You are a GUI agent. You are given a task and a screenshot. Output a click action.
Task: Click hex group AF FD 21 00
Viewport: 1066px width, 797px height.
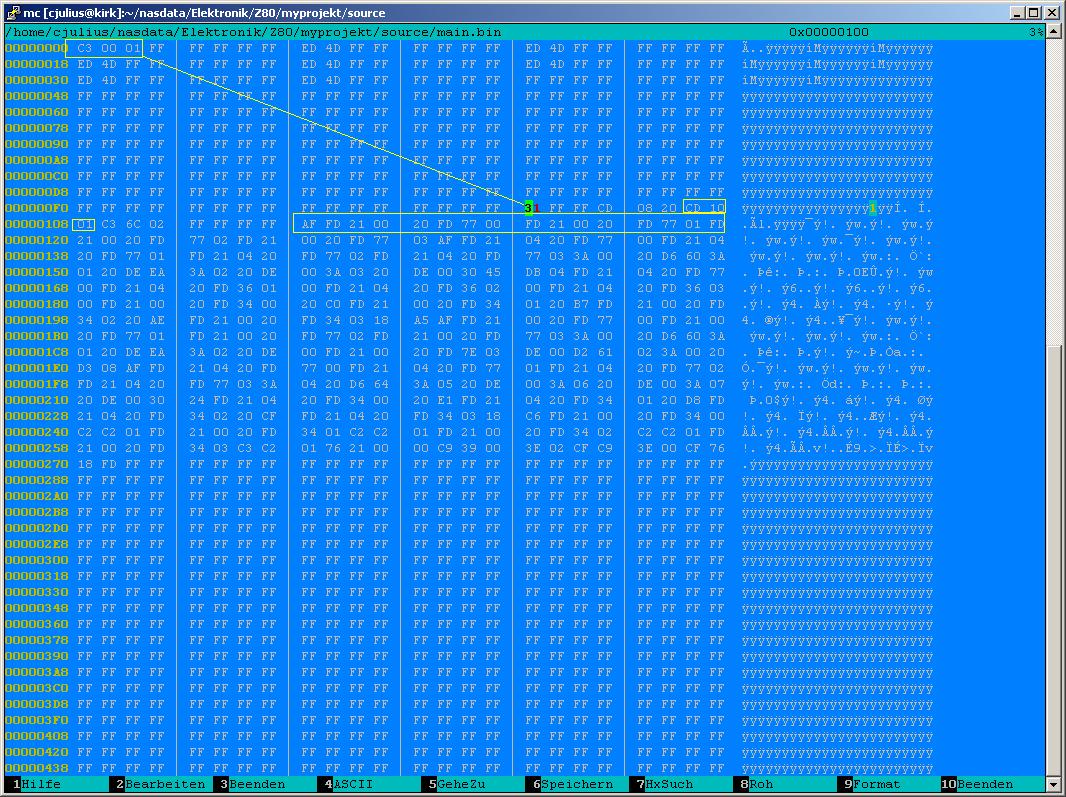click(345, 224)
